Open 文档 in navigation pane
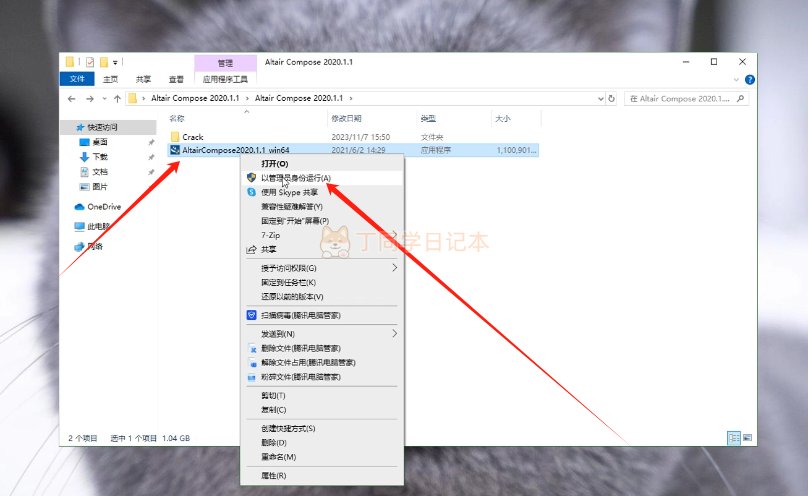Screen dimensions: 808x496 pos(100,172)
